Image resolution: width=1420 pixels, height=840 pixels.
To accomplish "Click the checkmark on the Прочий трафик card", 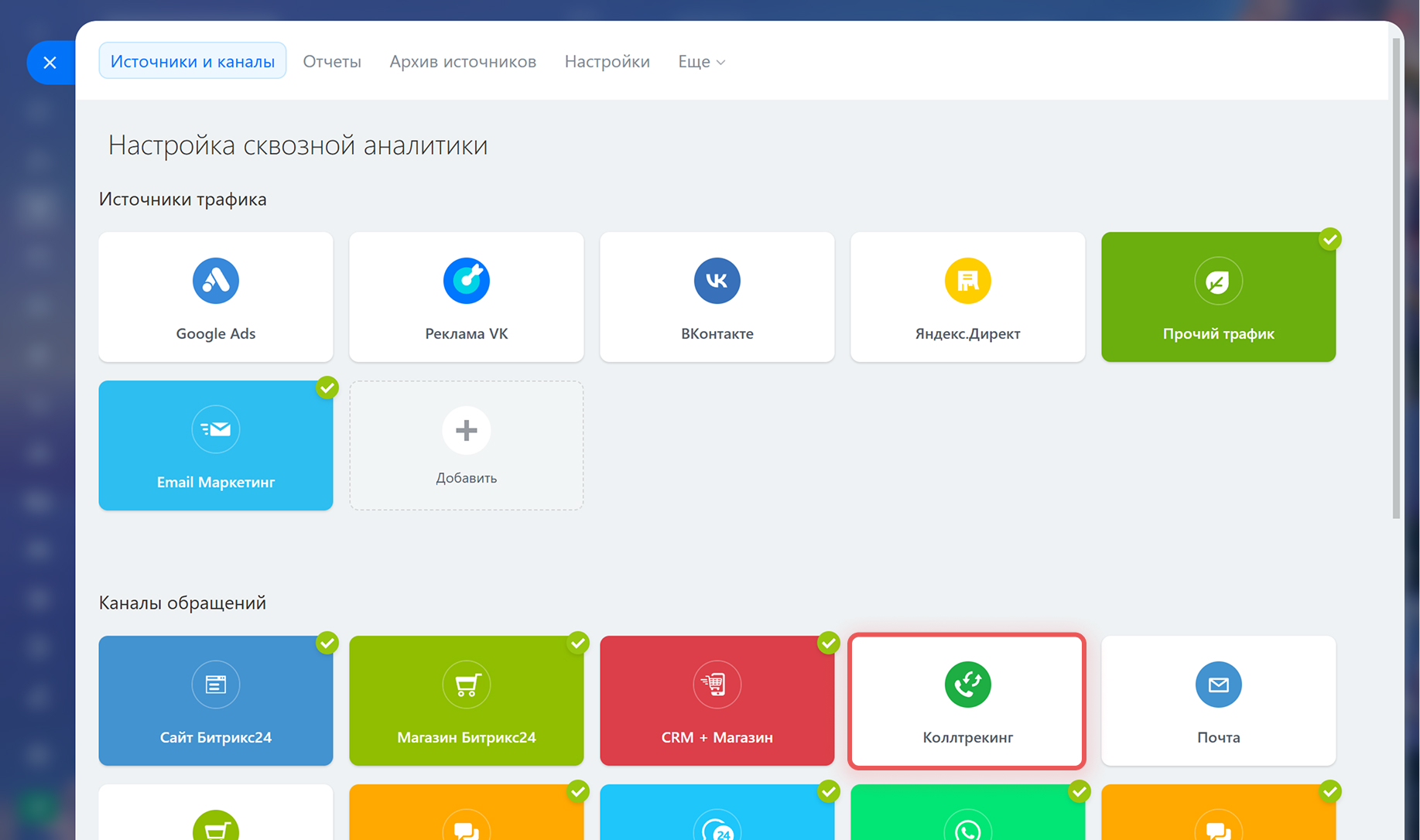I will pyautogui.click(x=1330, y=239).
